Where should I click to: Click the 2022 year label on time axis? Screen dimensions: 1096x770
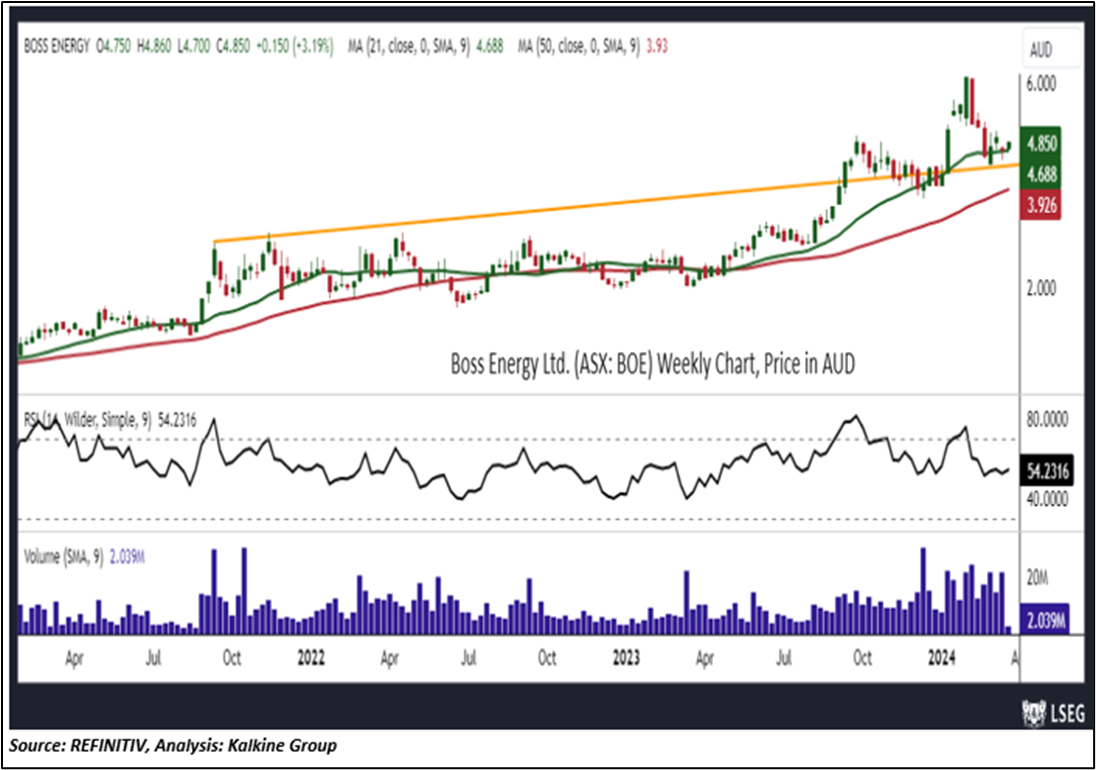pyautogui.click(x=311, y=658)
